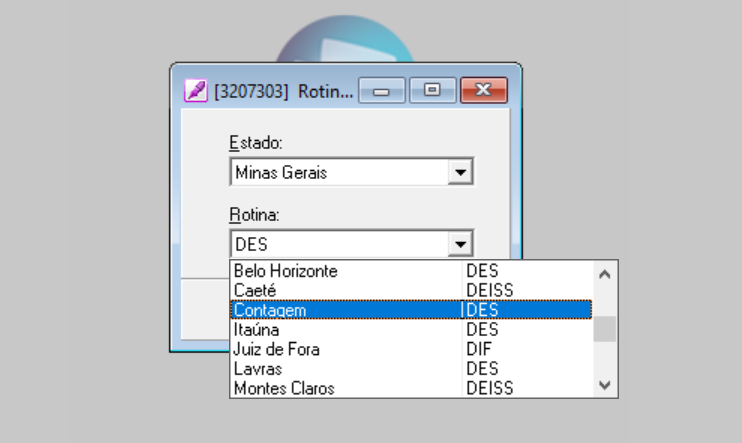Click the DES code beside Belo Horizonte
Screen dimensions: 742x443
pyautogui.click(x=482, y=271)
